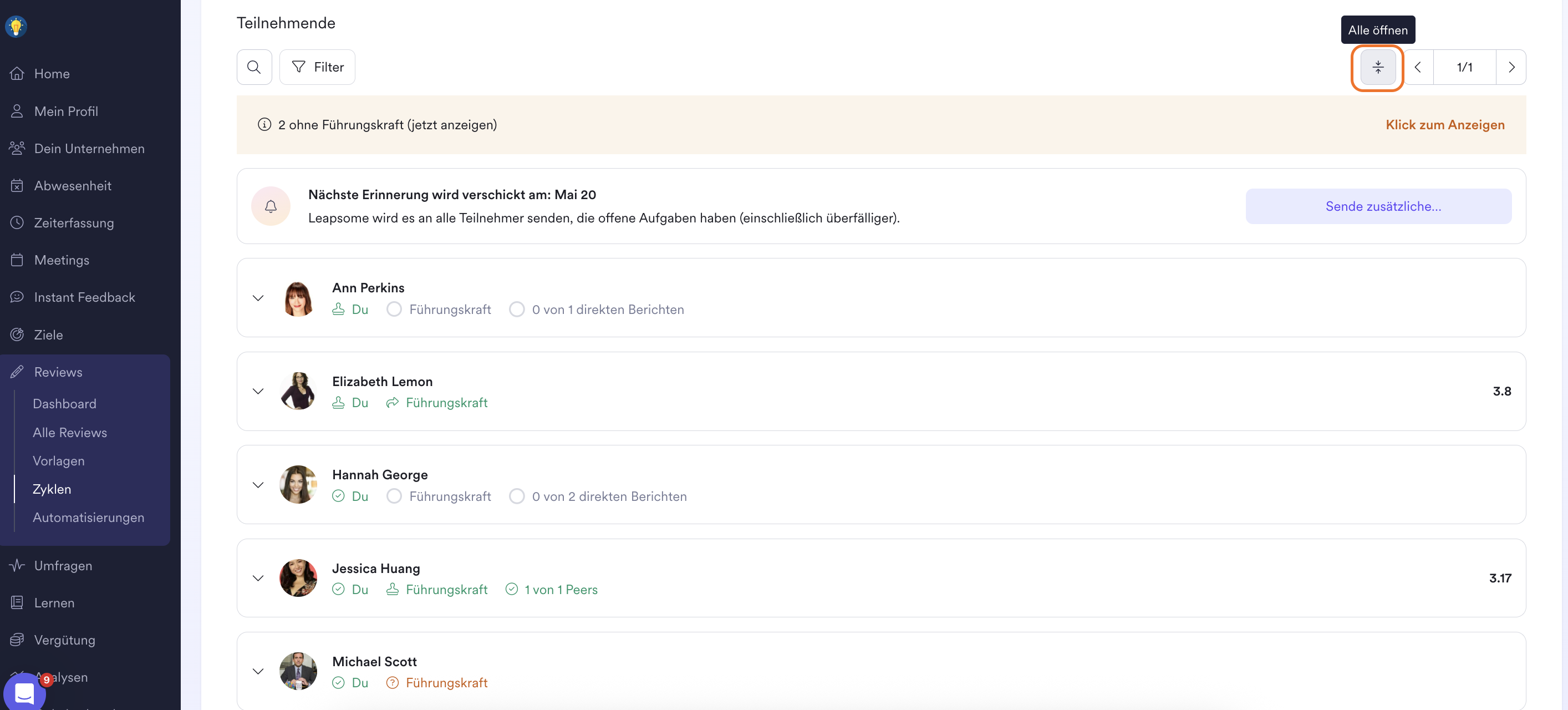1568x710 pixels.
Task: Click Michael Scott Führungskraft question icon
Action: (393, 683)
